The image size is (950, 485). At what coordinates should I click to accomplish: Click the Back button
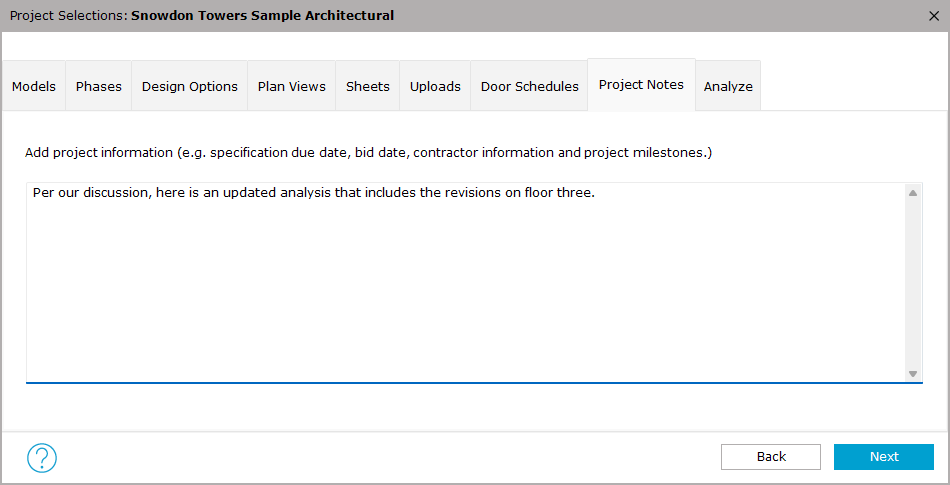(x=771, y=457)
